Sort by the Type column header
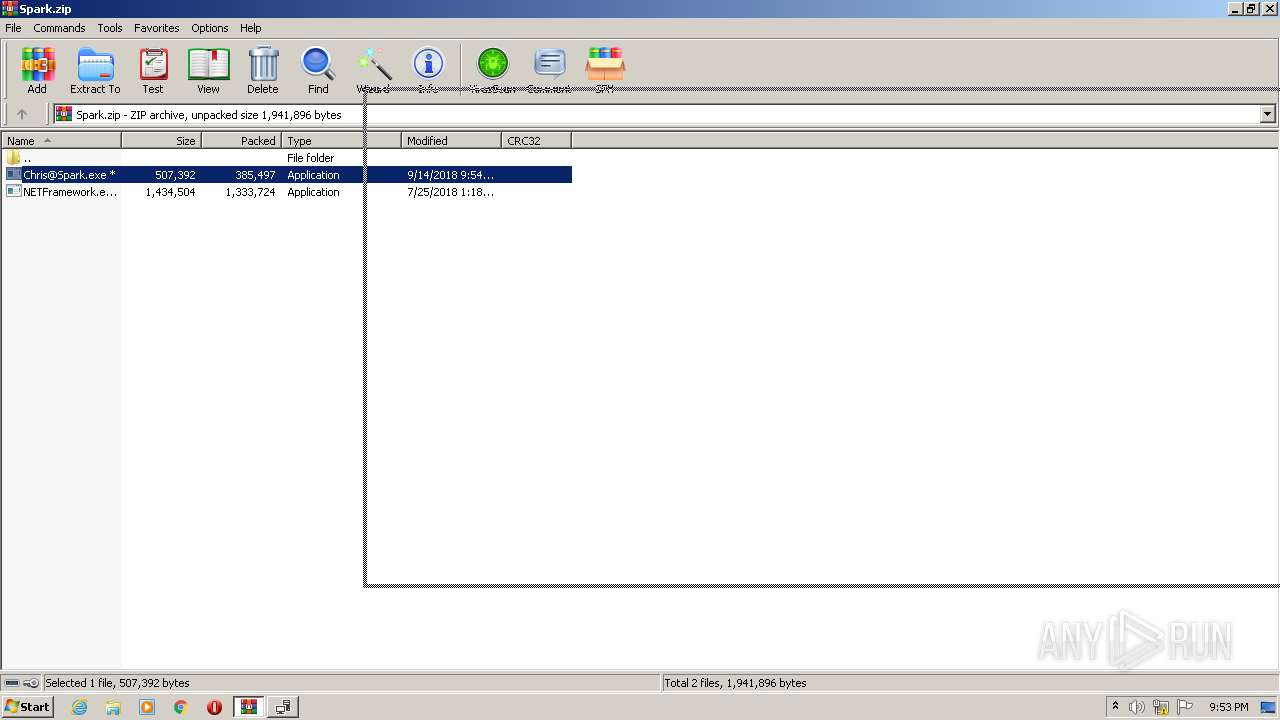1280x720 pixels. (x=341, y=141)
